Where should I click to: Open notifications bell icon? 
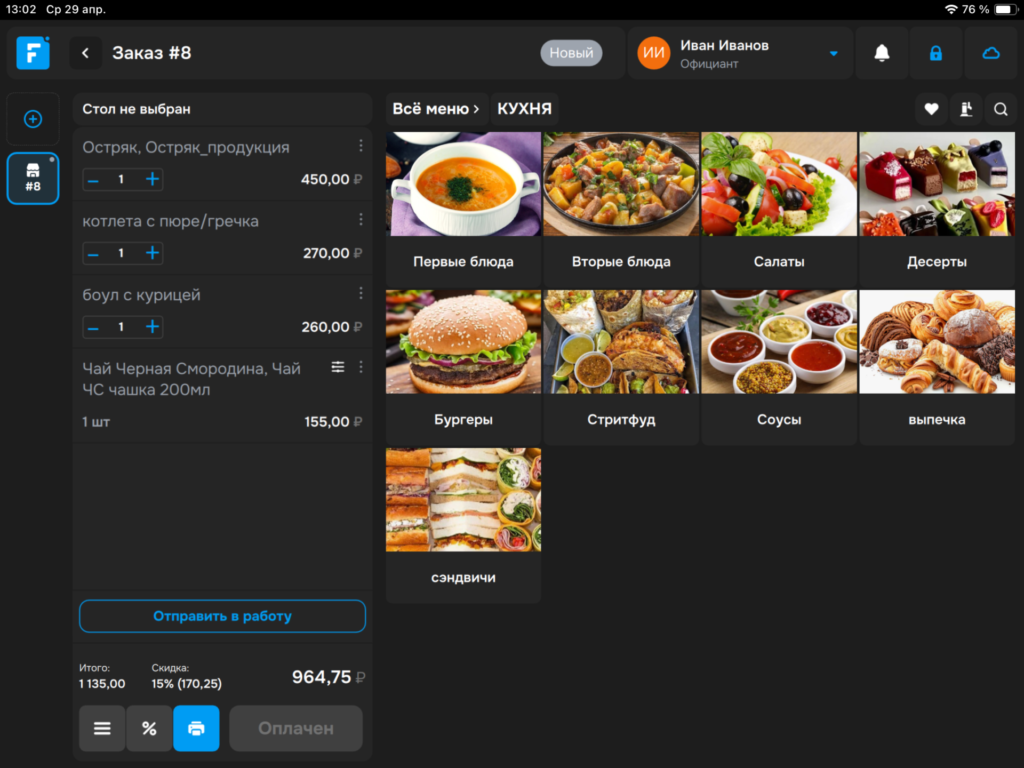882,53
